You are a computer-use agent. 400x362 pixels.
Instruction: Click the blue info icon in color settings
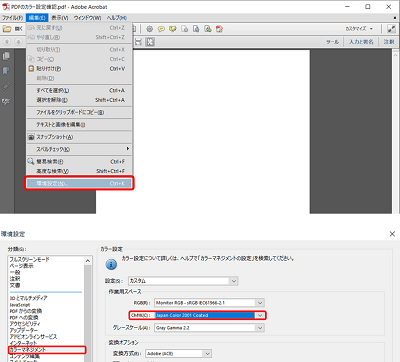click(x=111, y=265)
